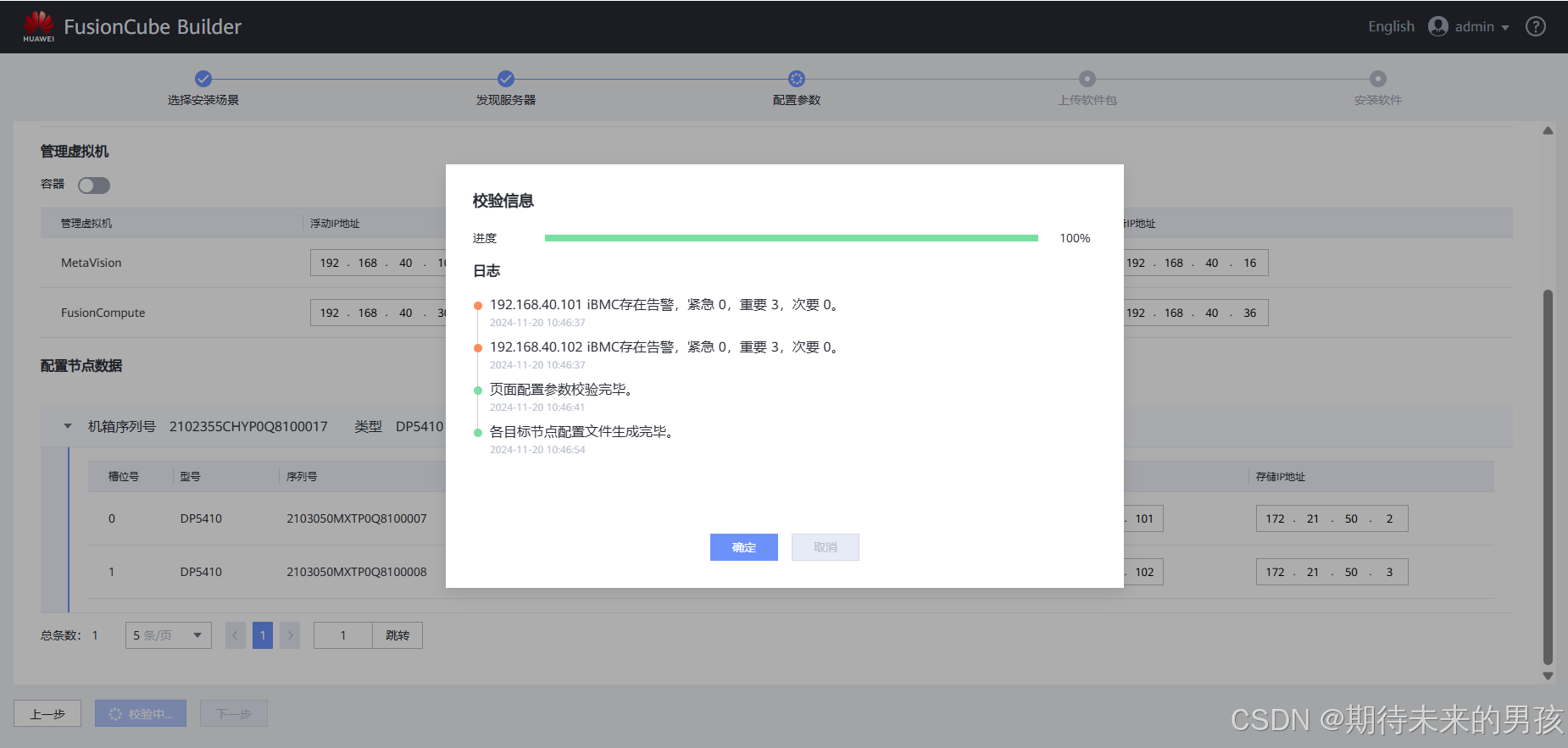Click the 上传软件包 step label
The image size is (1568, 748).
1087,100
